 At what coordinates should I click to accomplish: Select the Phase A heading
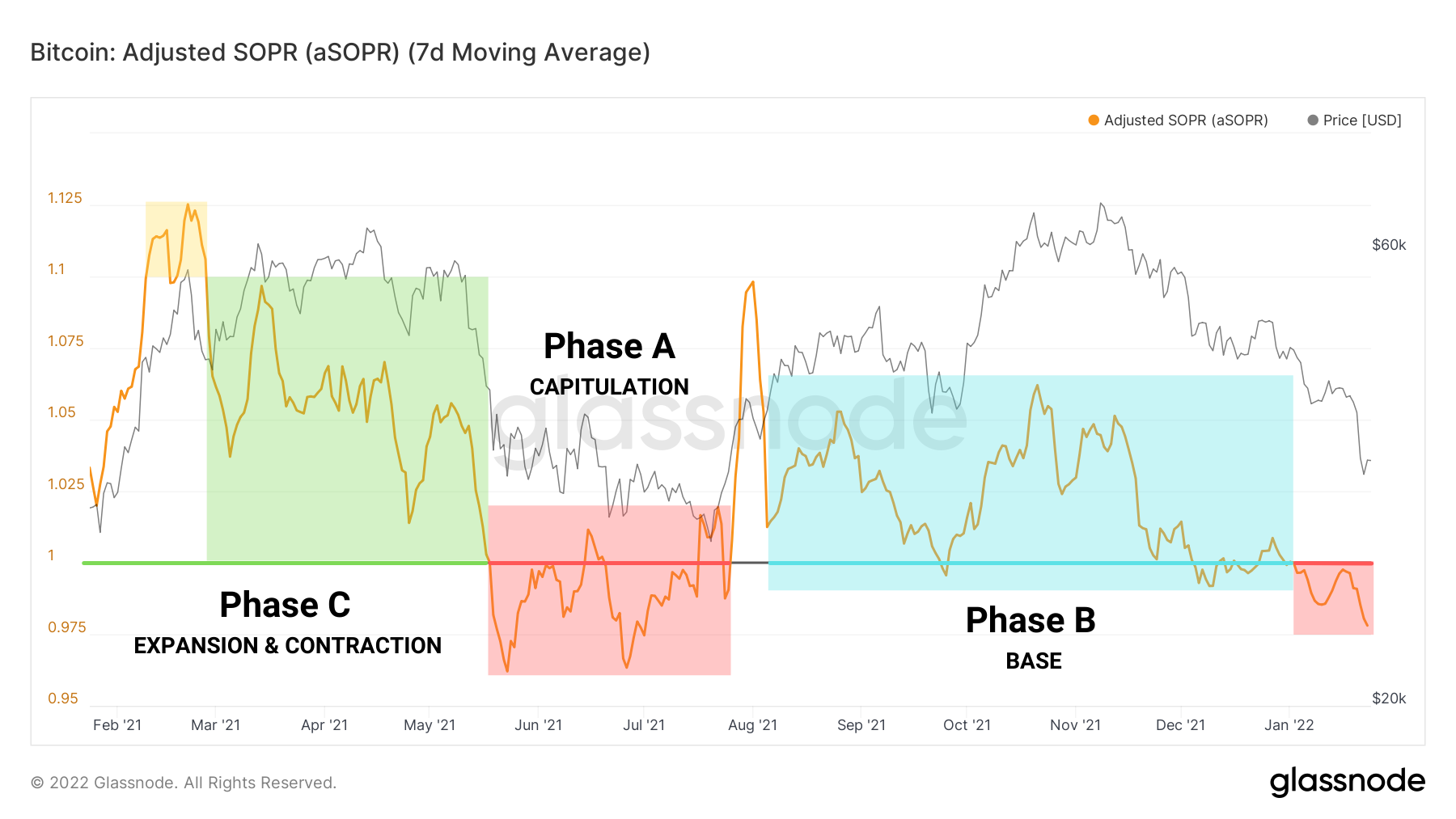pos(609,346)
